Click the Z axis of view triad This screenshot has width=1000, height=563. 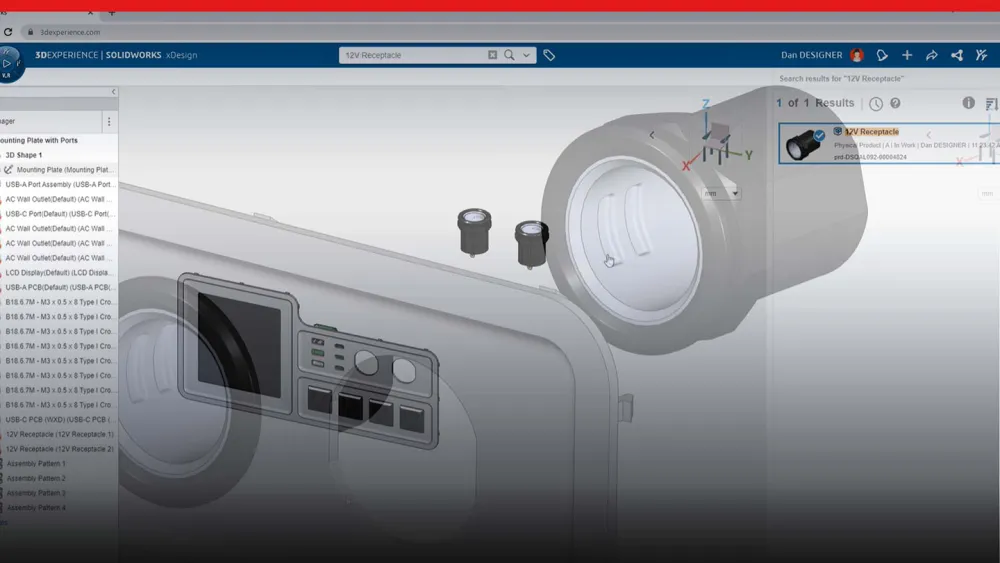(x=706, y=104)
